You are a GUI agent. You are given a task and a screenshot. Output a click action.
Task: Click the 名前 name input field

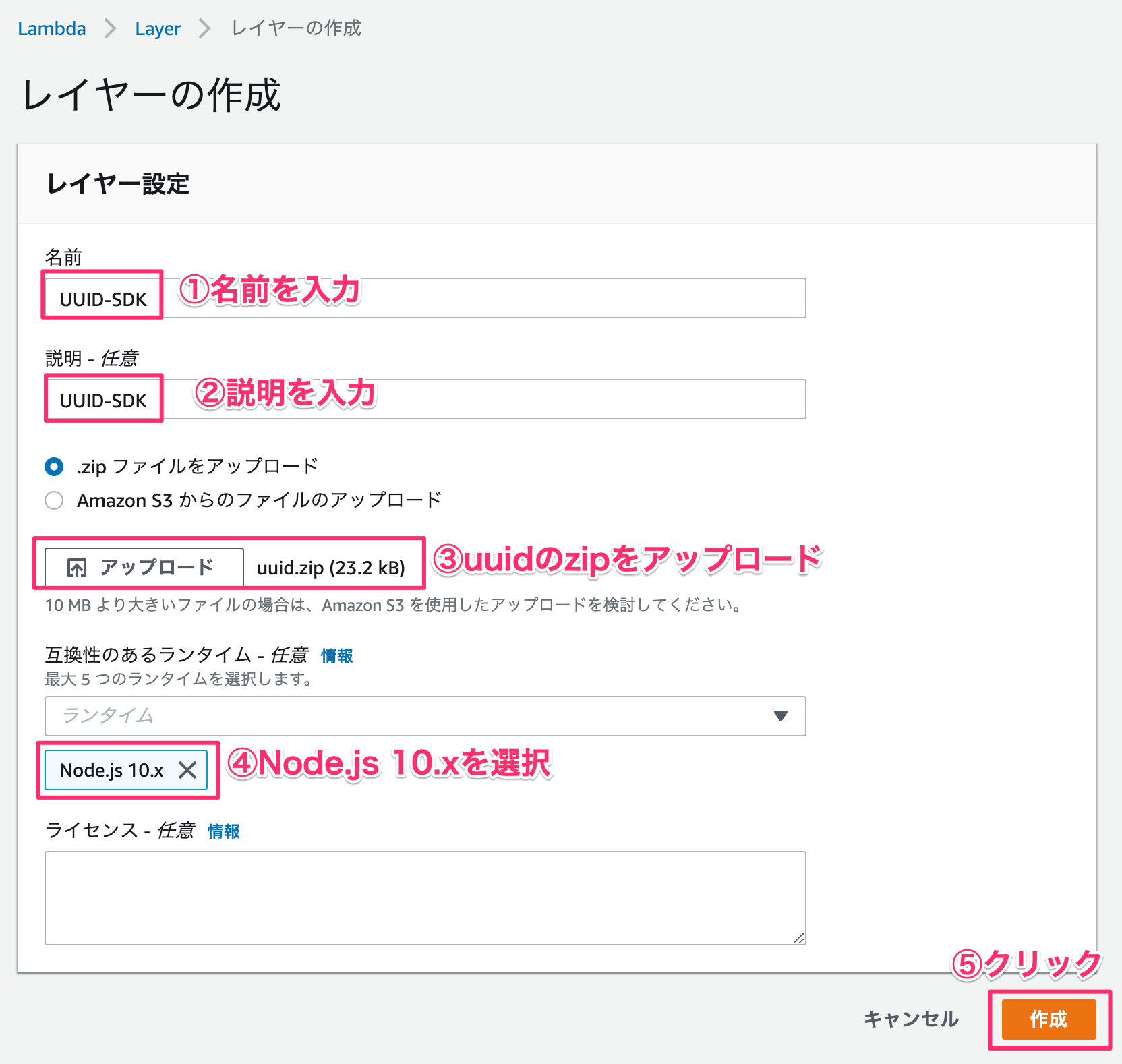[425, 298]
